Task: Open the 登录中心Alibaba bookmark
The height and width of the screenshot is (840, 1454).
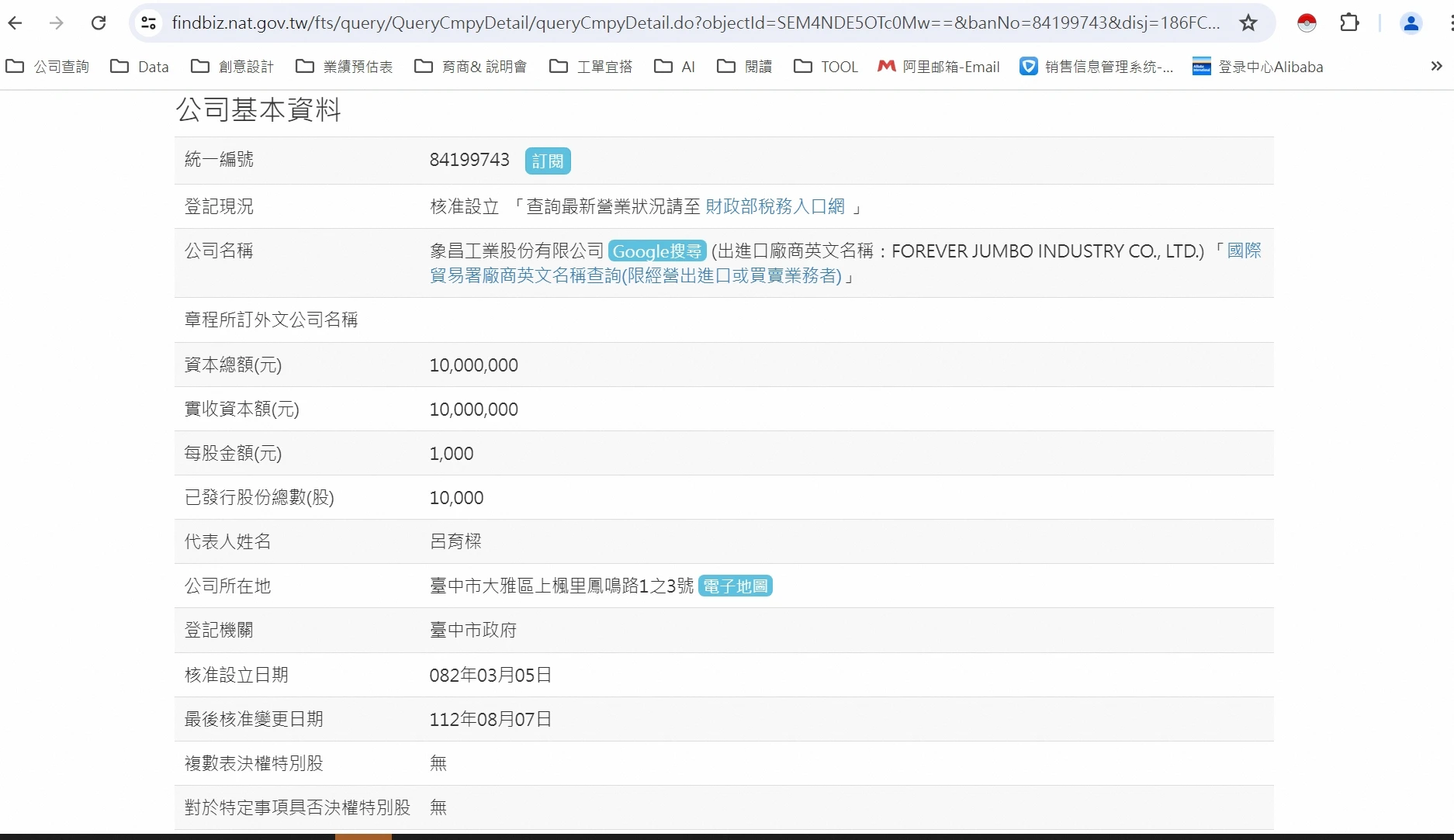Action: click(x=1258, y=67)
